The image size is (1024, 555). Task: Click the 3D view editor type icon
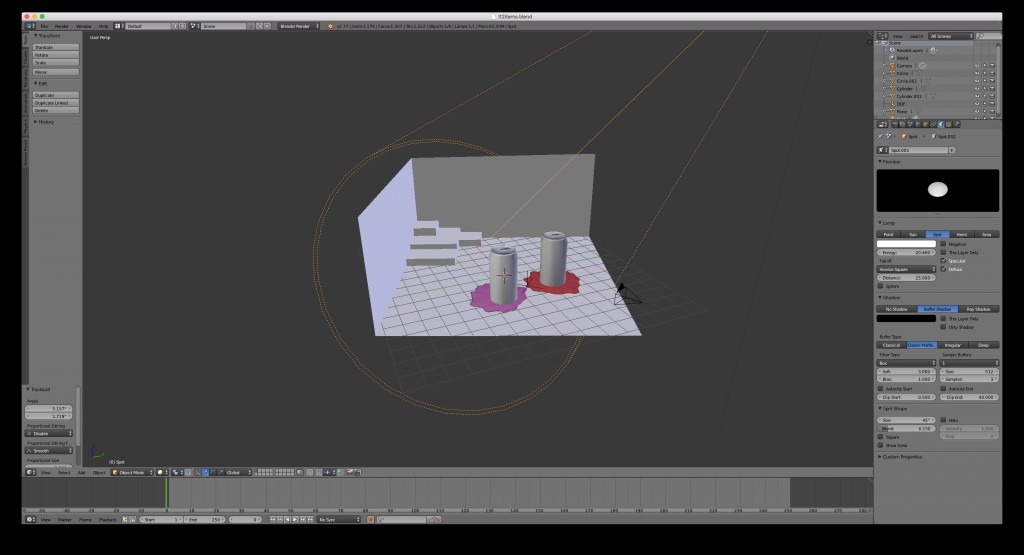click(x=30, y=472)
